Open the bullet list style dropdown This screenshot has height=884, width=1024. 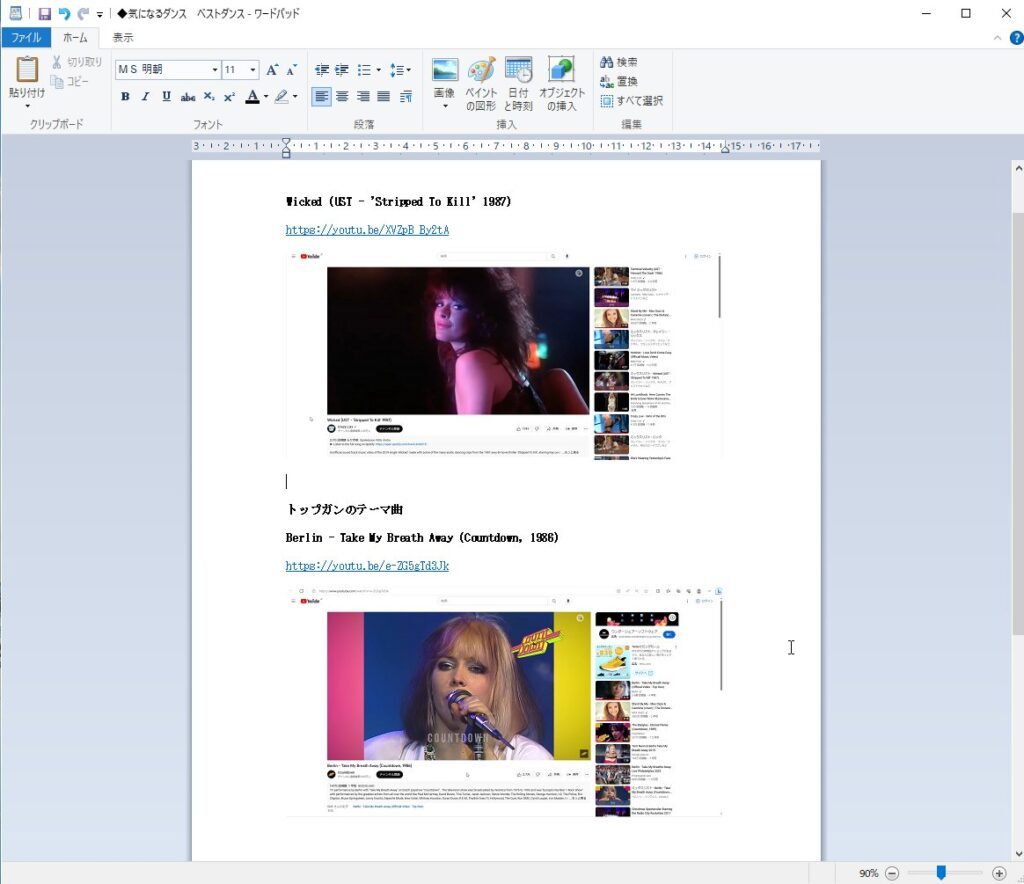coord(378,70)
